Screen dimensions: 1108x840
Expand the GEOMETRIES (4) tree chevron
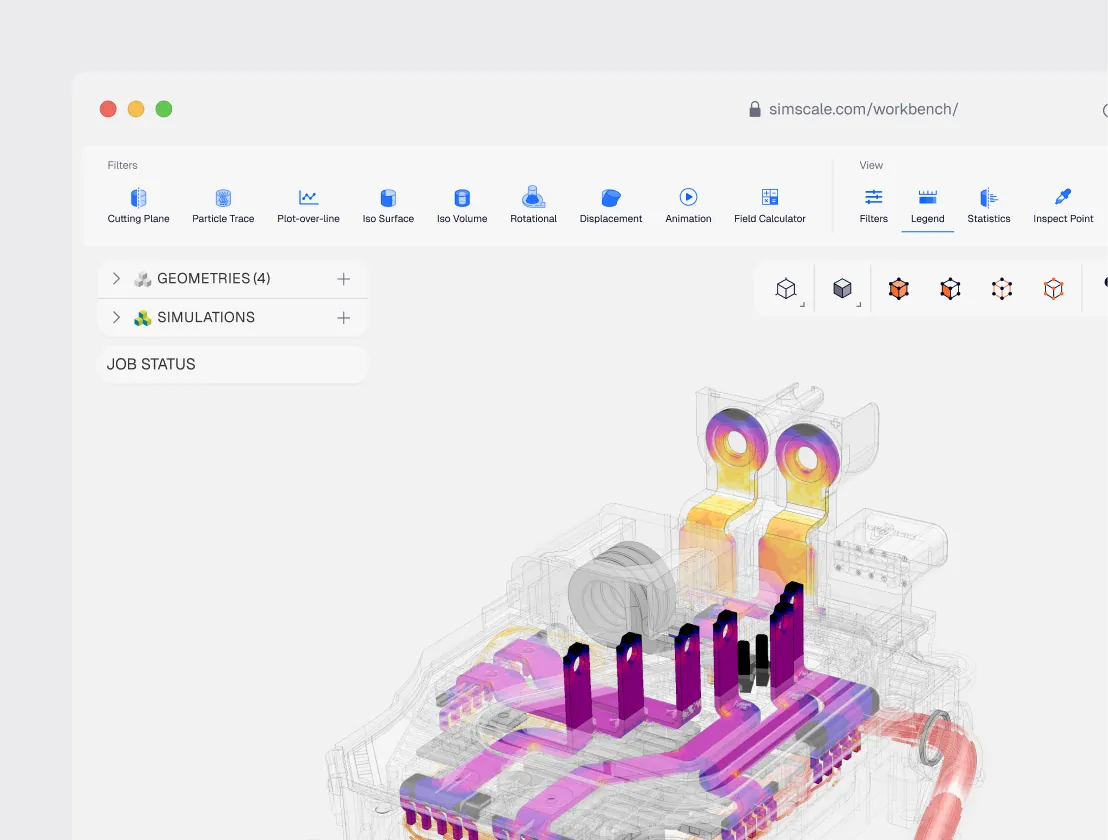coord(117,278)
